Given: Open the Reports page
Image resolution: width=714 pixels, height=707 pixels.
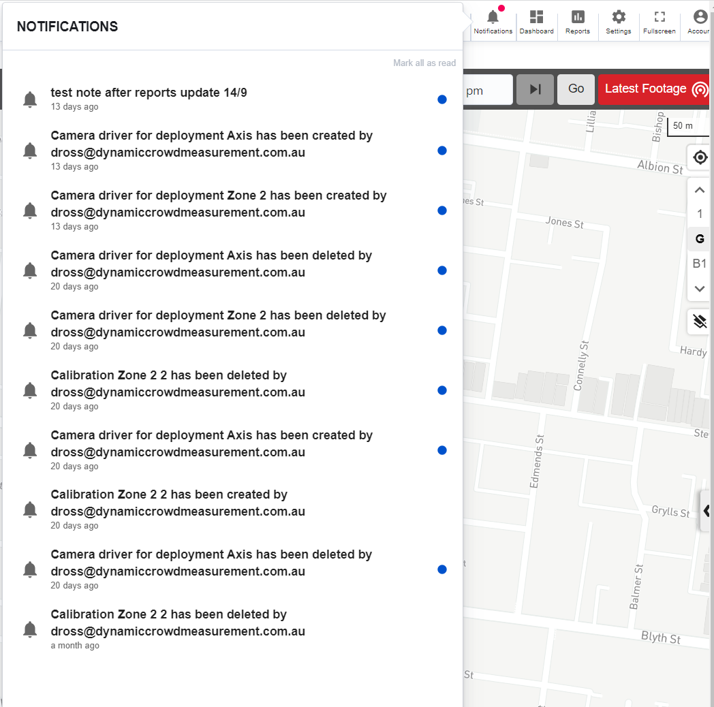Looking at the screenshot, I should tap(577, 22).
